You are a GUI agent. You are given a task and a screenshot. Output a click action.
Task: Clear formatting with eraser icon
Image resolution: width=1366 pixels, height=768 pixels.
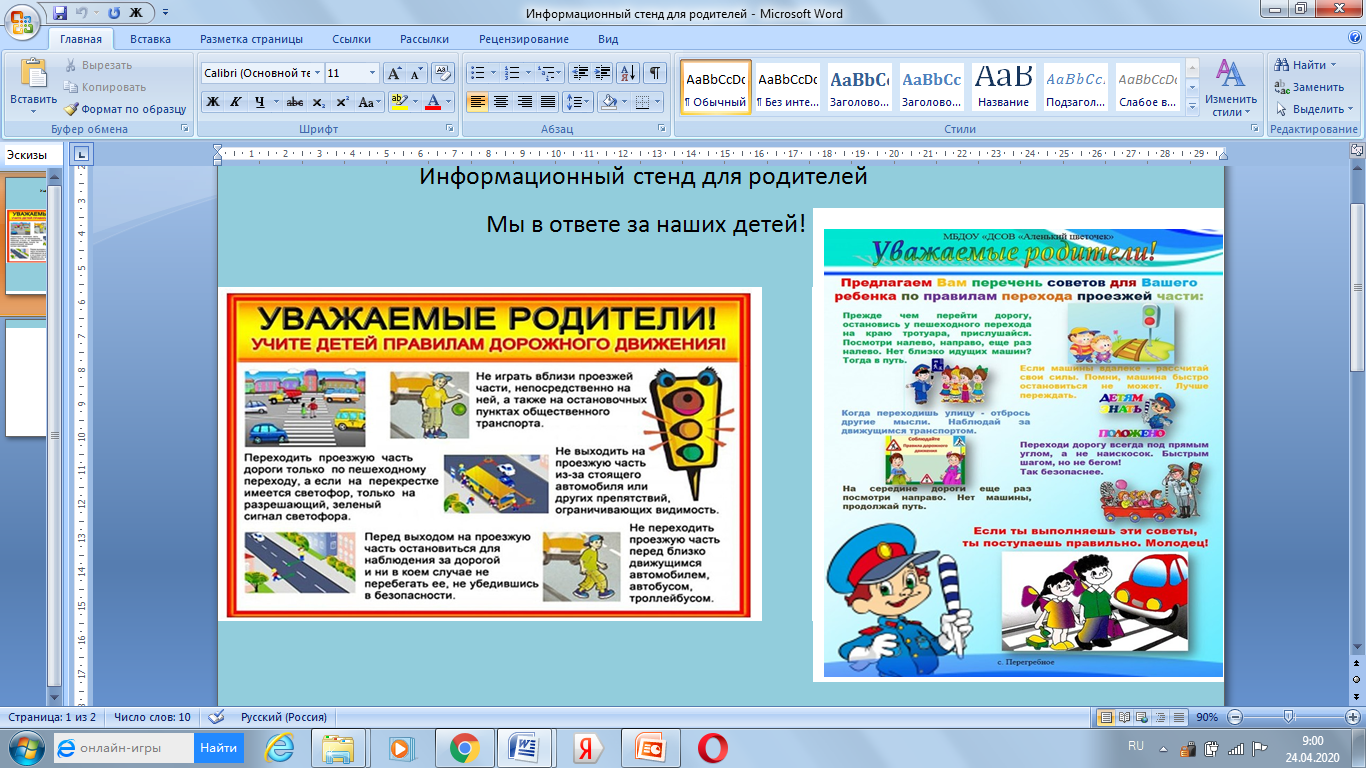click(443, 73)
